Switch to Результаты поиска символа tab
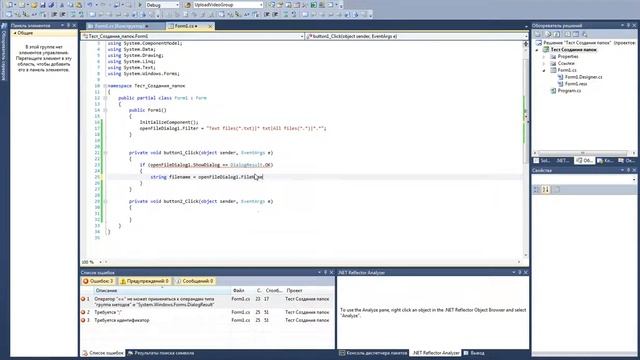 [161, 353]
